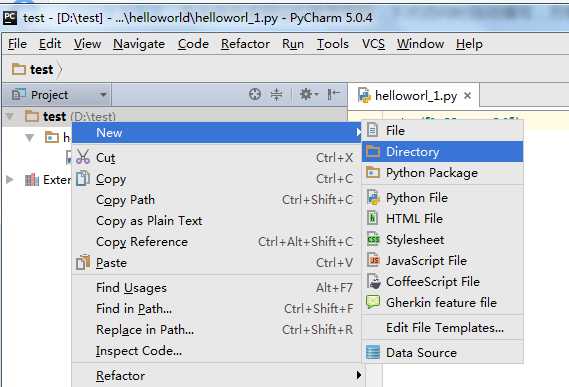Image resolution: width=569 pixels, height=387 pixels.
Task: Click the CoffeeScript File icon
Action: click(x=374, y=281)
